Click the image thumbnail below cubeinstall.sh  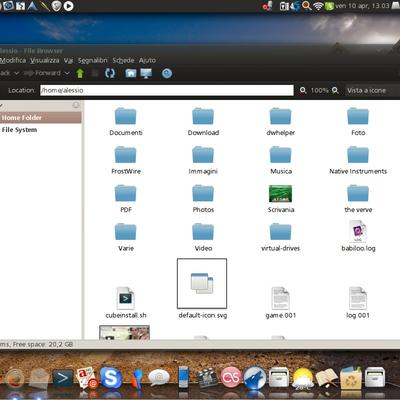tap(124, 332)
